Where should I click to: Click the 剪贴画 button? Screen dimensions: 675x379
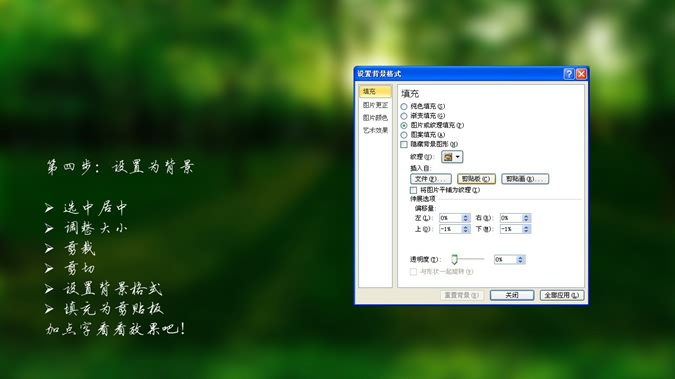[x=525, y=179]
